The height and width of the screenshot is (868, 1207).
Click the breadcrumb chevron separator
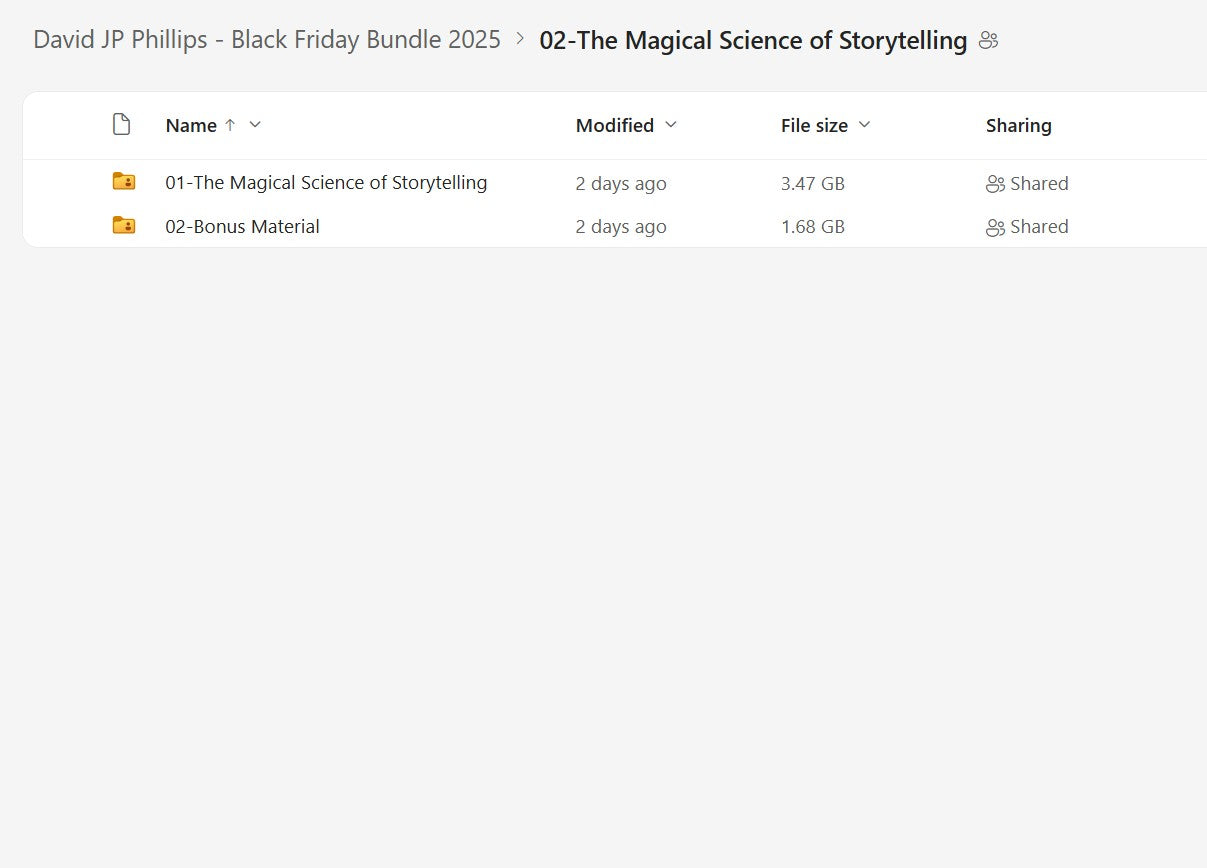[520, 40]
